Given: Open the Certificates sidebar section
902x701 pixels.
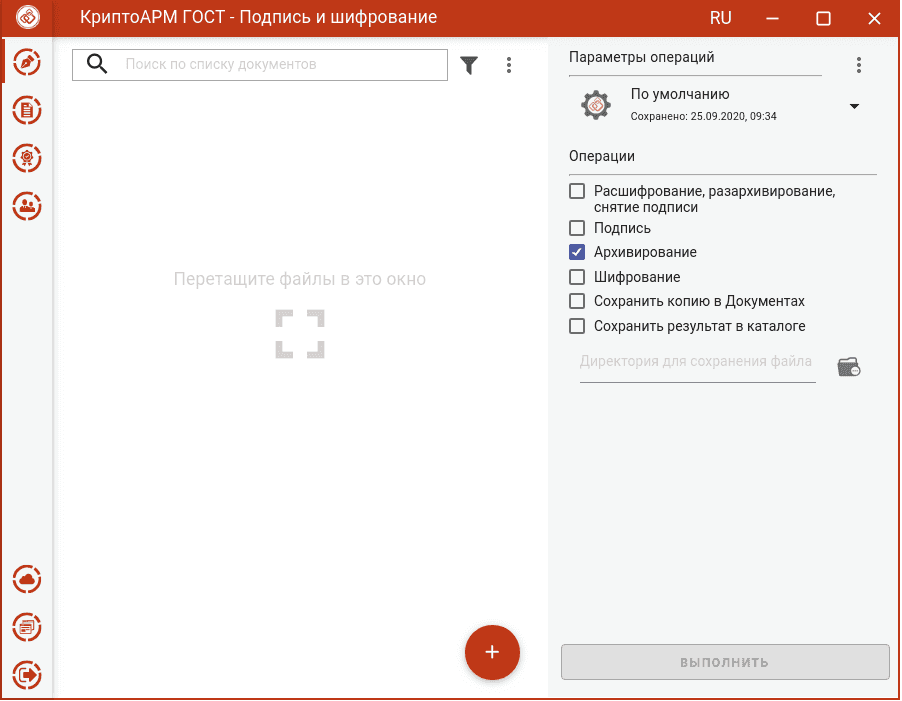Looking at the screenshot, I should pyautogui.click(x=27, y=158).
